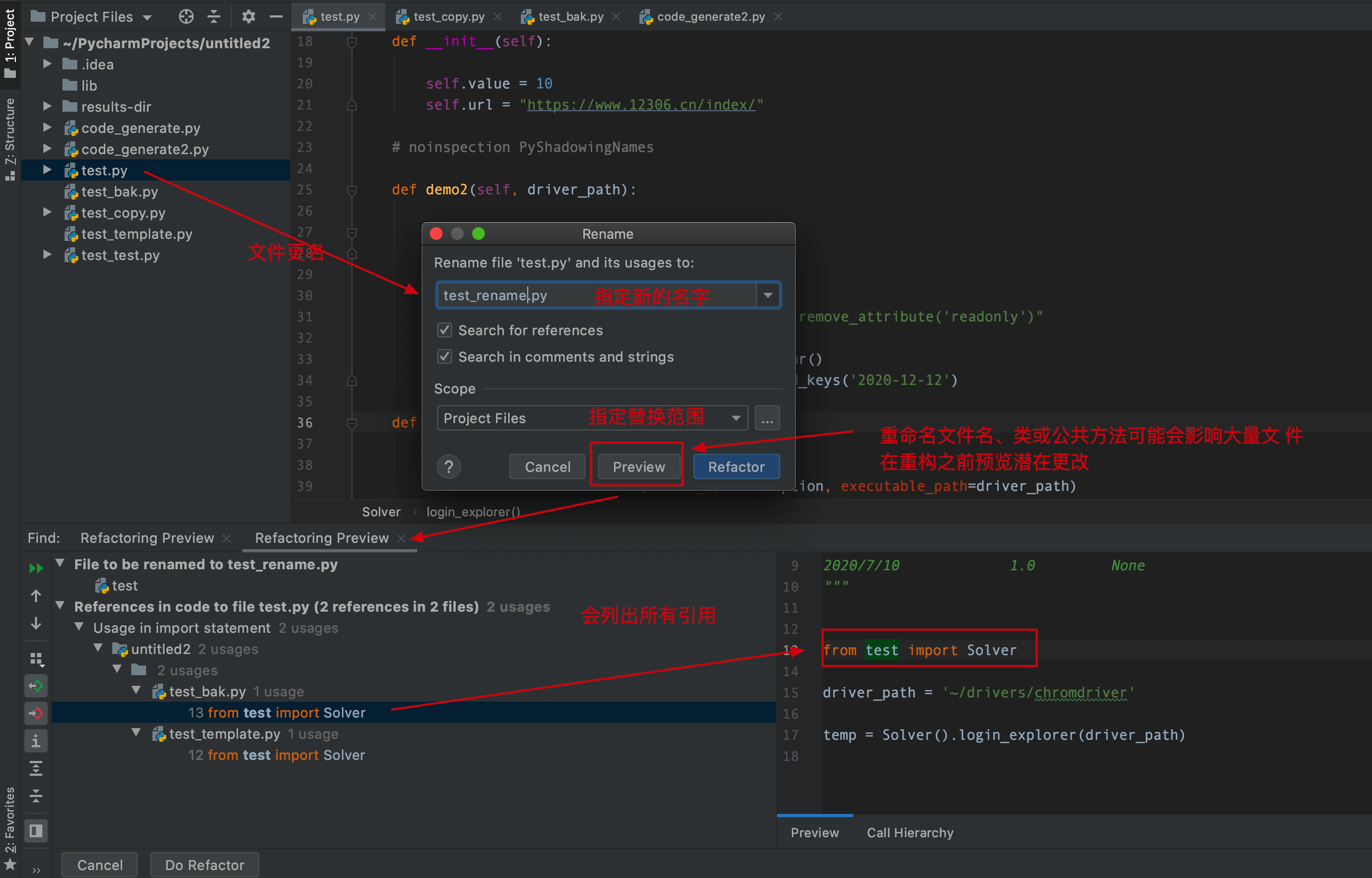Collapse the References in code node
The height and width of the screenshot is (878, 1372).
[x=60, y=605]
